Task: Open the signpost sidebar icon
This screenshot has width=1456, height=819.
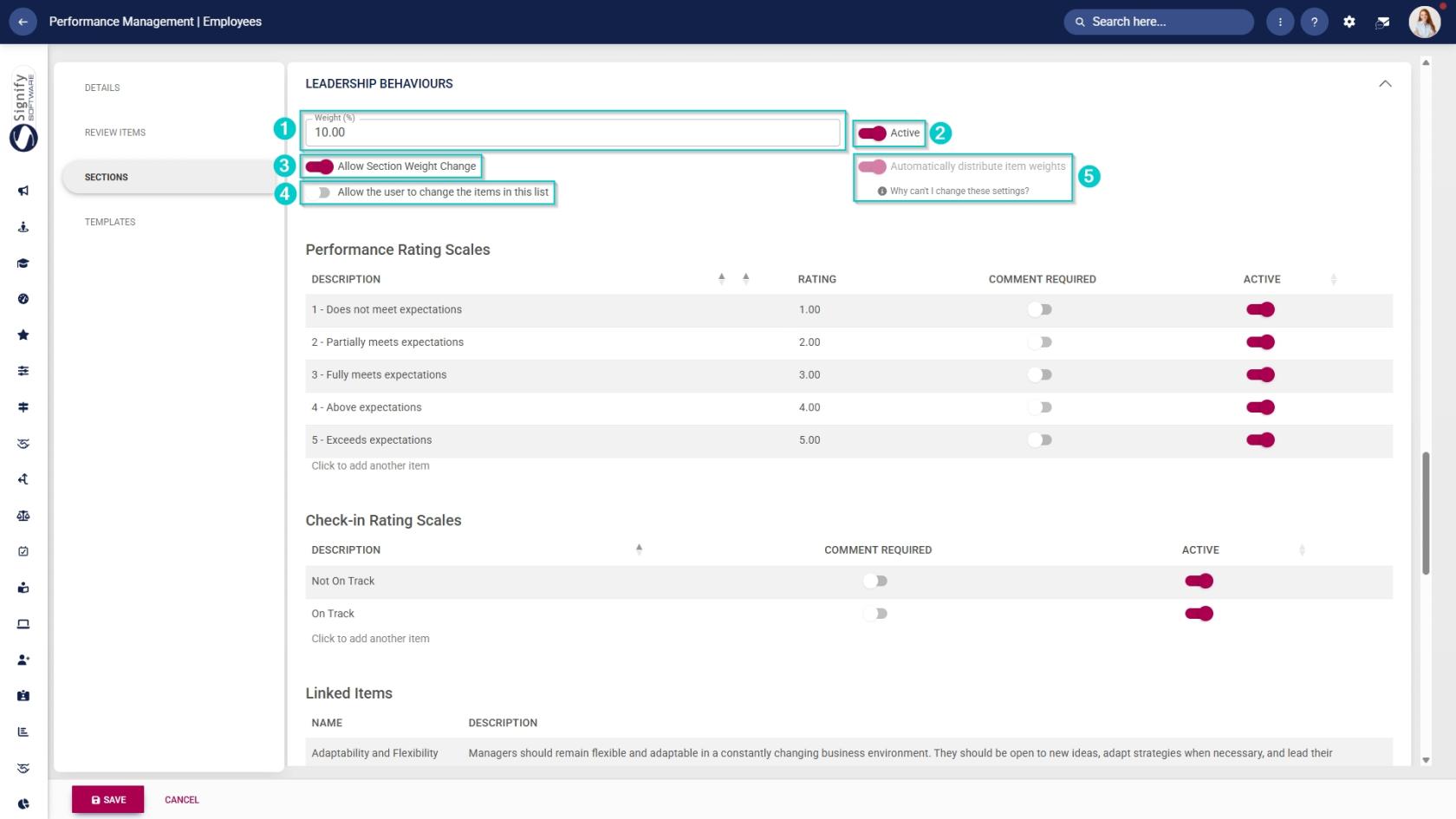Action: [23, 407]
